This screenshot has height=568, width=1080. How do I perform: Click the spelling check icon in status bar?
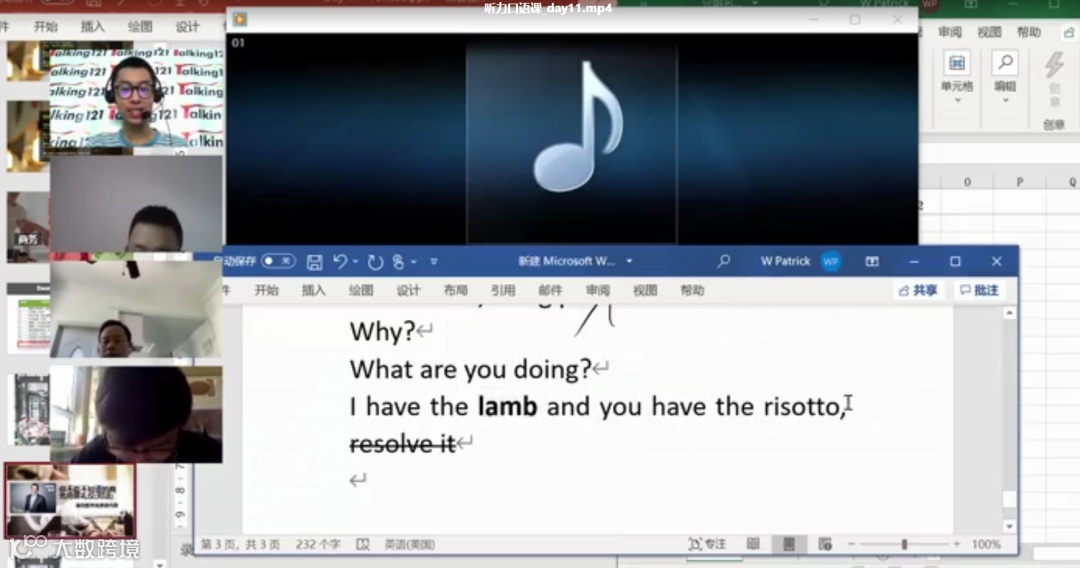pyautogui.click(x=363, y=544)
